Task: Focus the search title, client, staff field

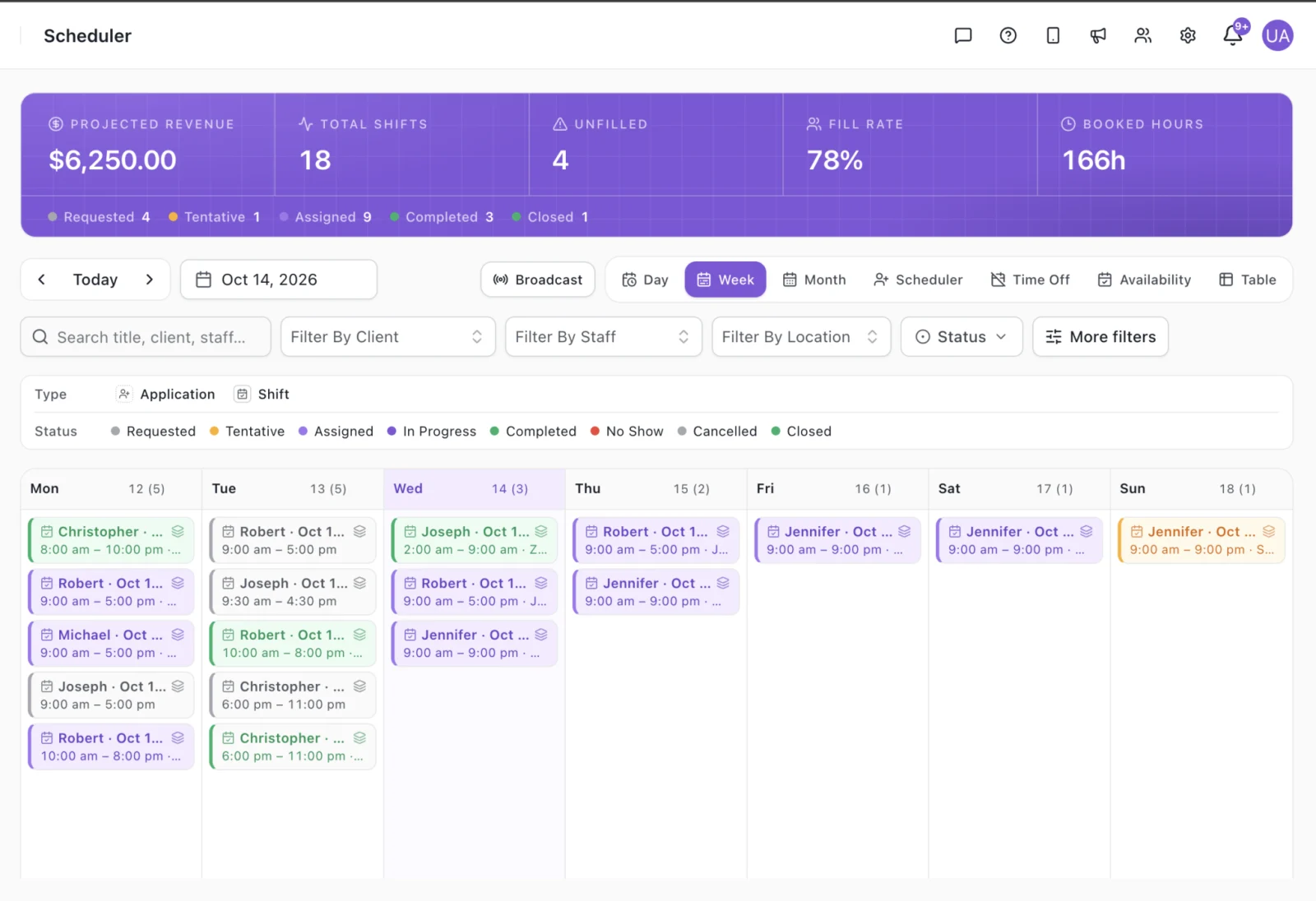Action: click(146, 337)
